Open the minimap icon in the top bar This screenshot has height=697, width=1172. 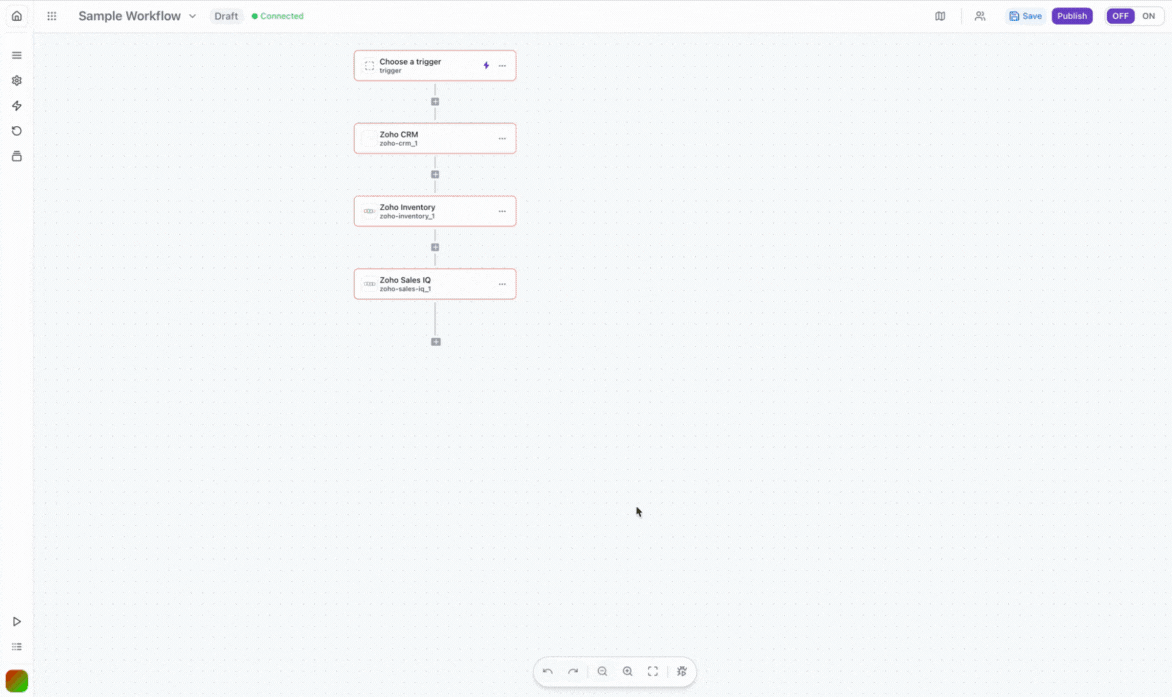point(940,16)
